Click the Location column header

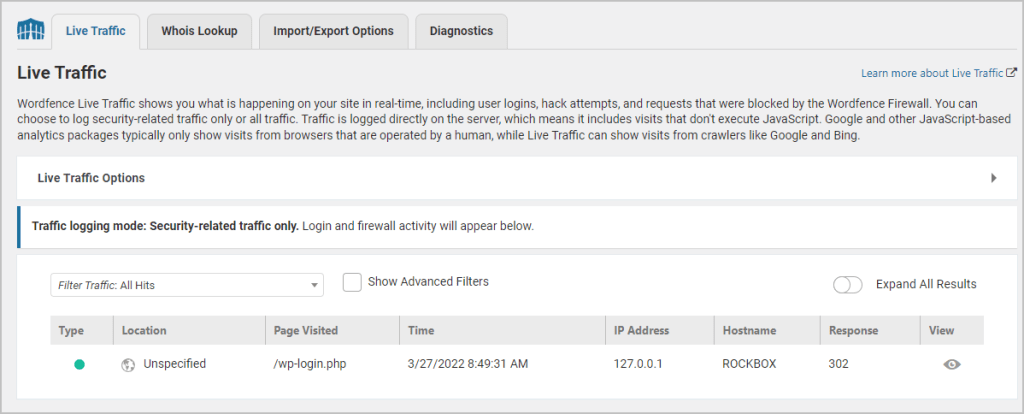pyautogui.click(x=189, y=330)
